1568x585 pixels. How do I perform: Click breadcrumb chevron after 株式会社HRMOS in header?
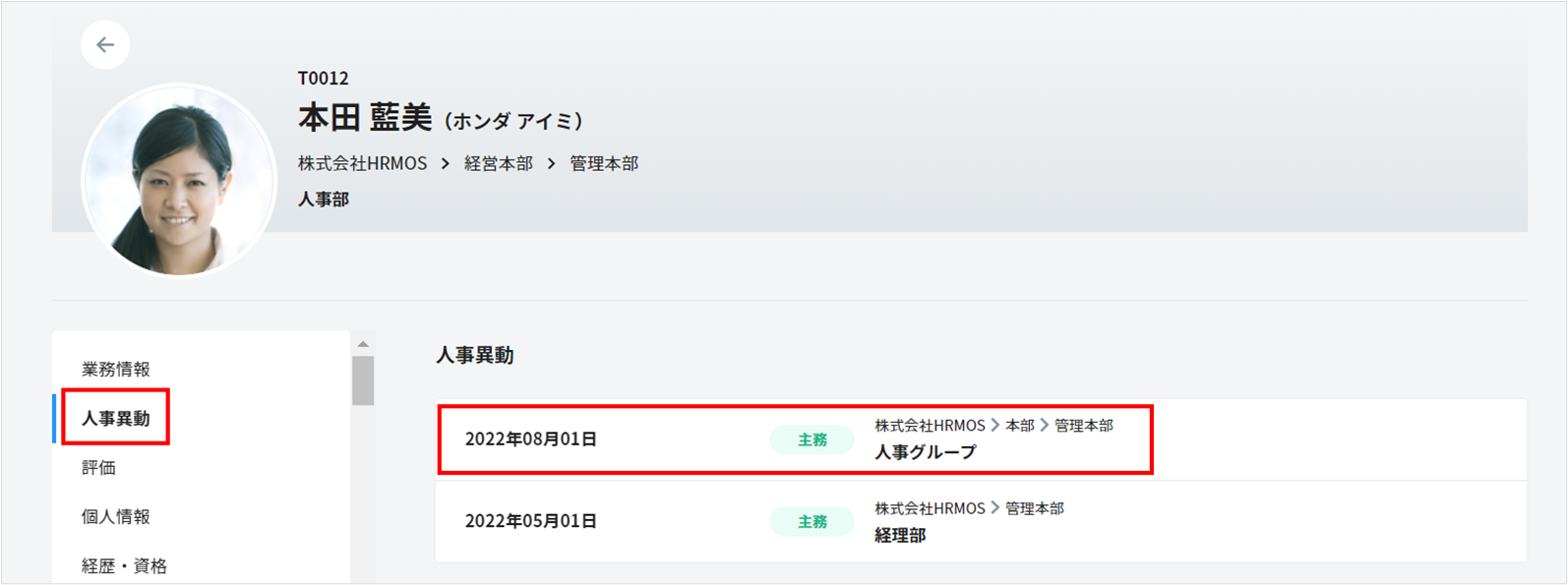446,164
